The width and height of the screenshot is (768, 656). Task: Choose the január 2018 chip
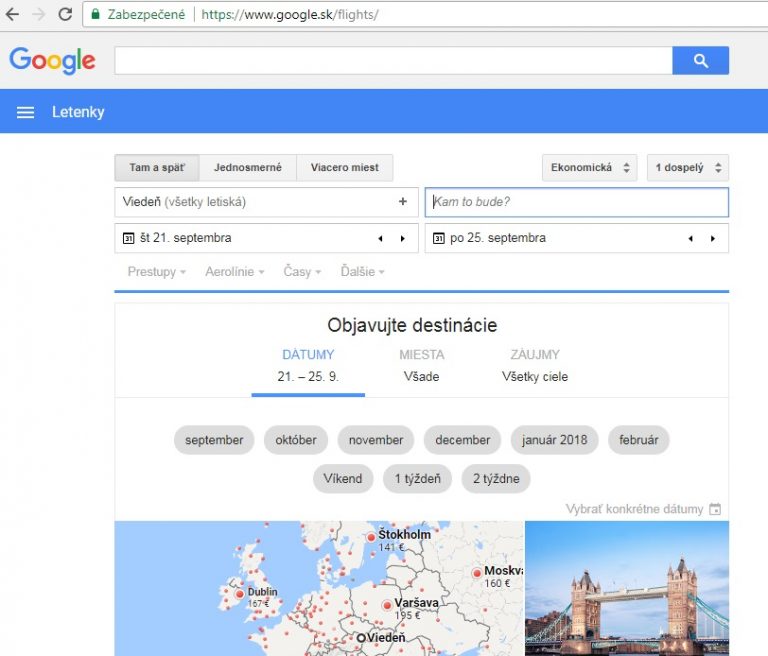tap(554, 440)
